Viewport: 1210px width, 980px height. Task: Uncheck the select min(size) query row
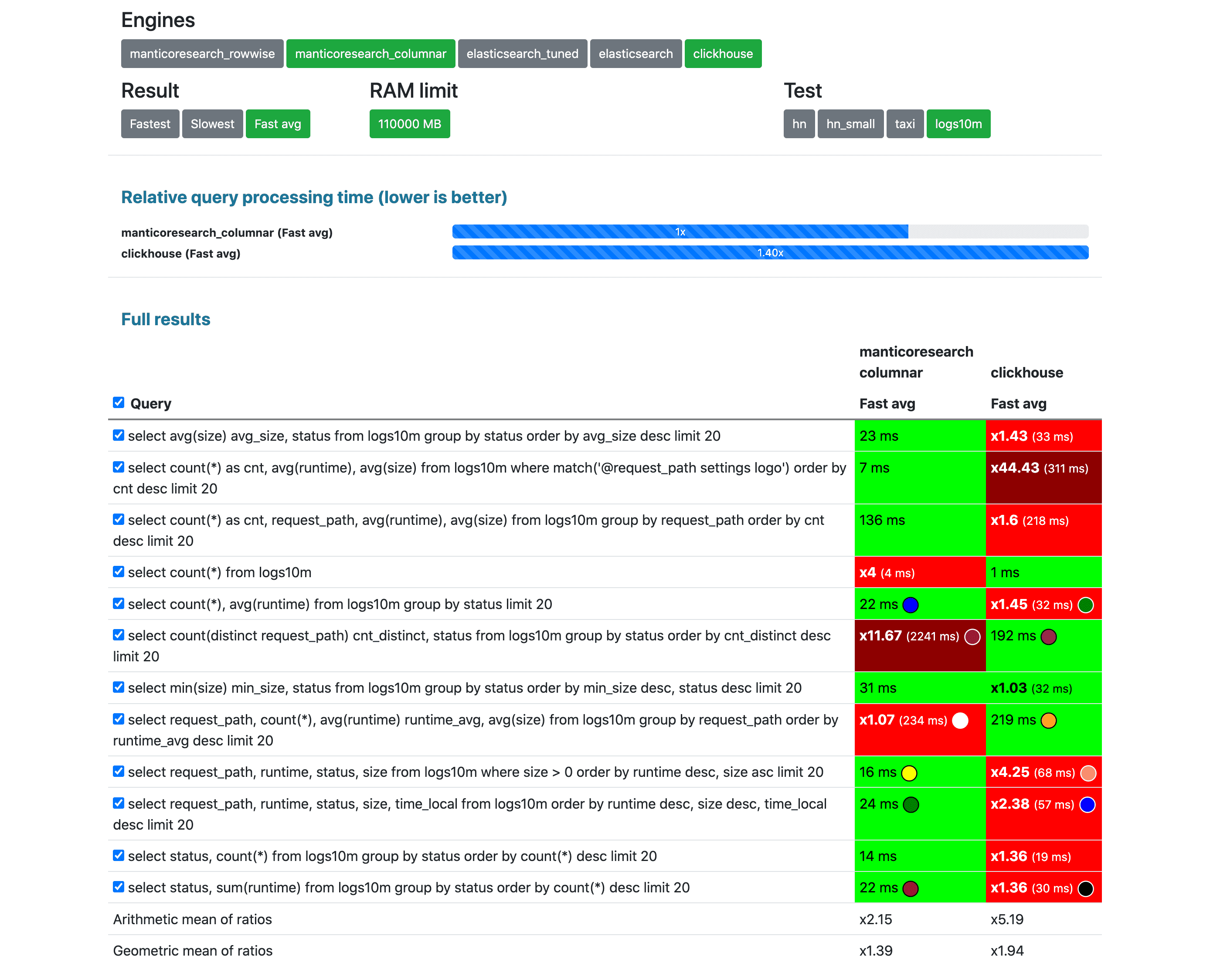116,688
